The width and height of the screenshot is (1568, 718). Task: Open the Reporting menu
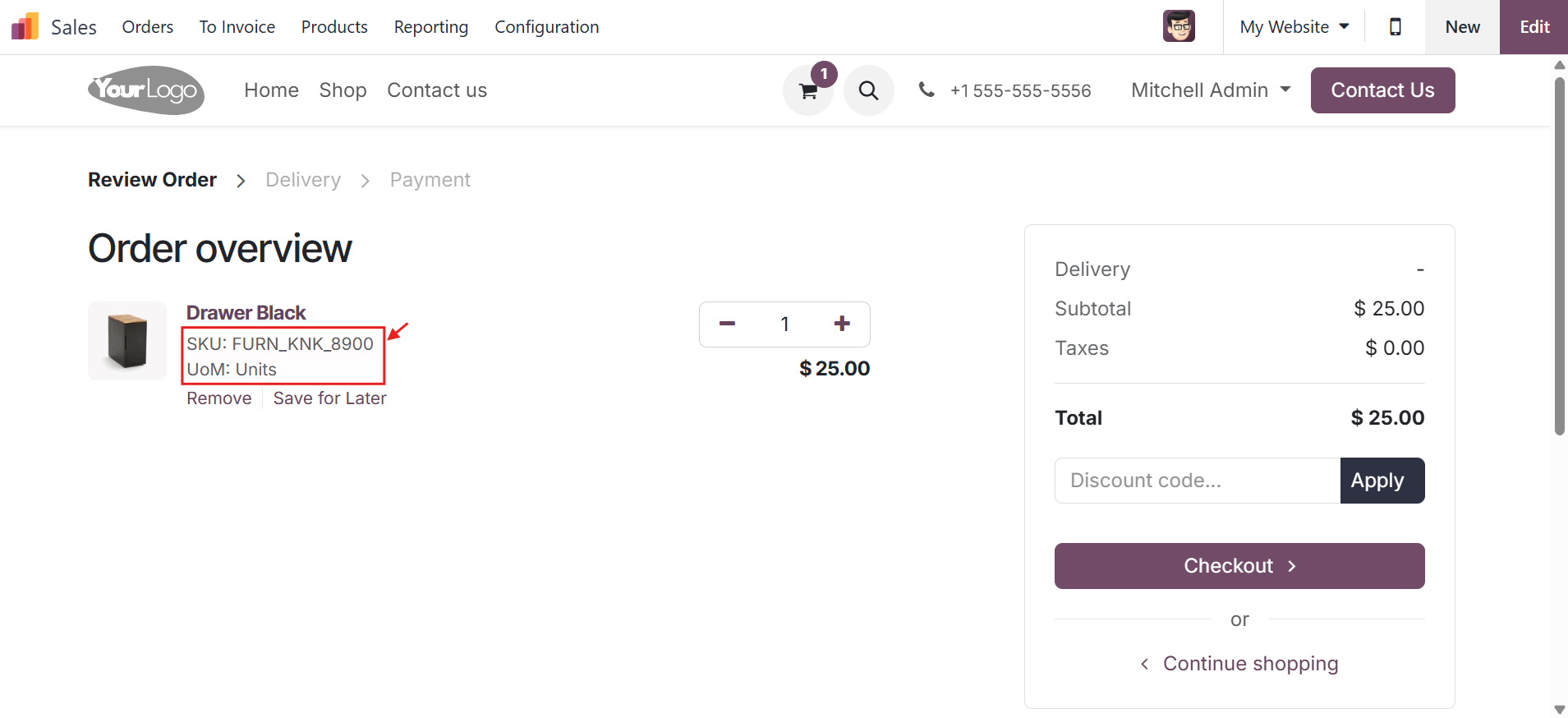coord(431,27)
